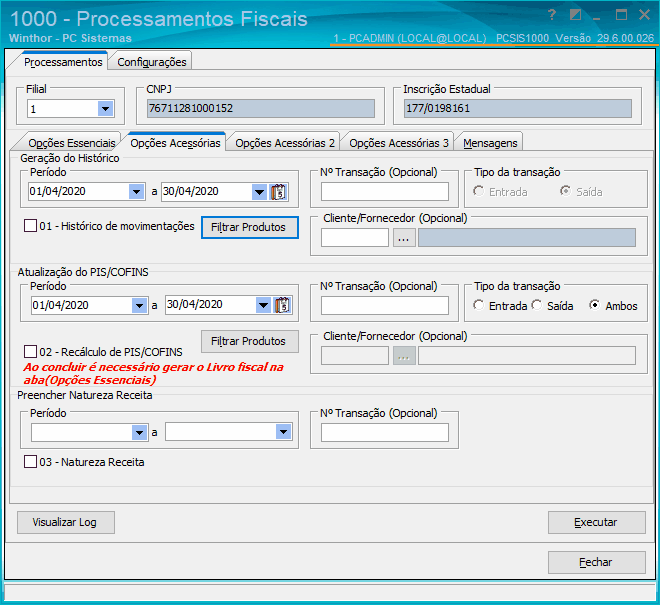
Task: Open start date dropdown 01/04/2020 in Geração do Histórico
Action: tap(136, 192)
